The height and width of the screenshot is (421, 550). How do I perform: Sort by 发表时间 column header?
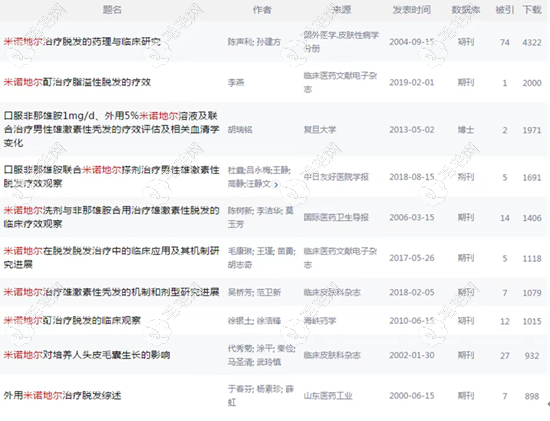coord(411,9)
